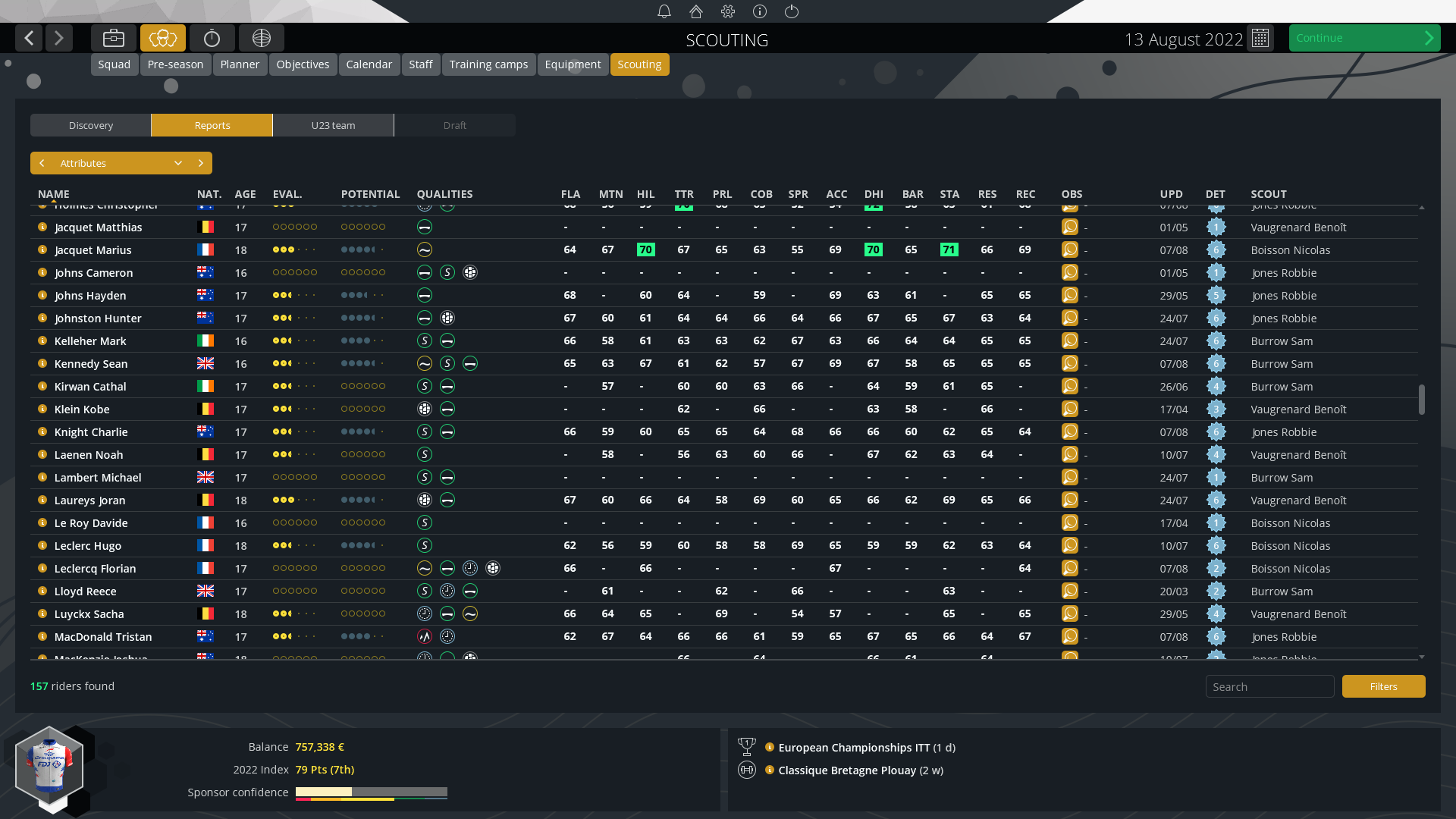Image resolution: width=1456 pixels, height=819 pixels.
Task: Click the stopwatch icon in the toolbar
Action: click(212, 38)
